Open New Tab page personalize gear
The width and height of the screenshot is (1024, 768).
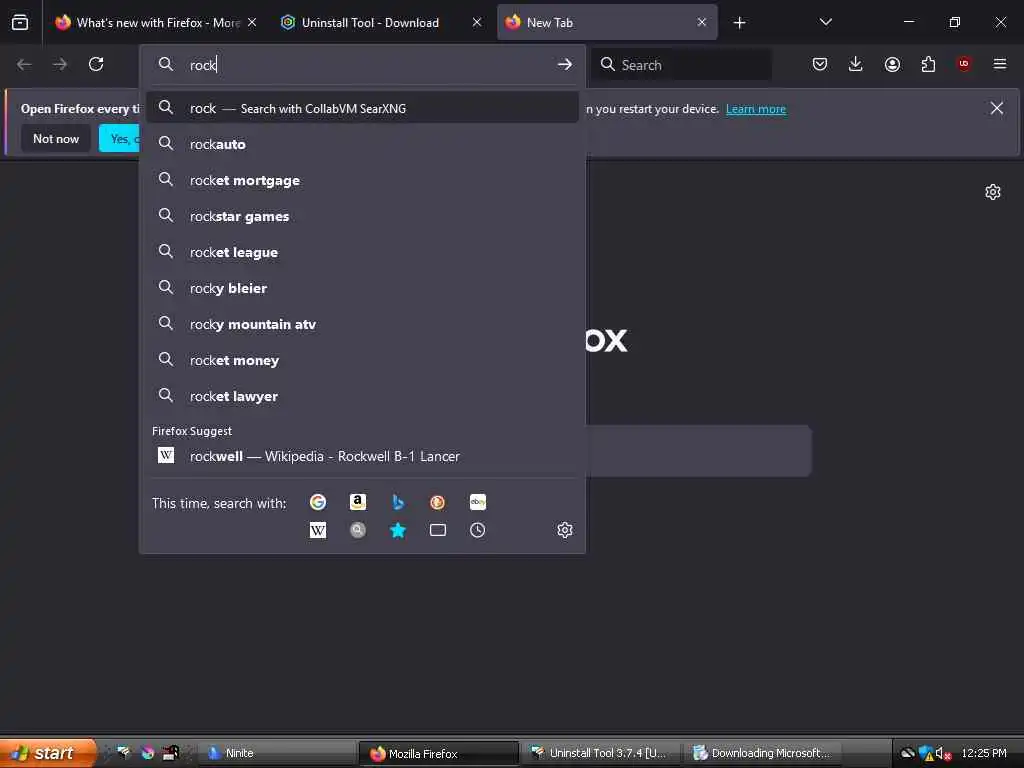(993, 192)
